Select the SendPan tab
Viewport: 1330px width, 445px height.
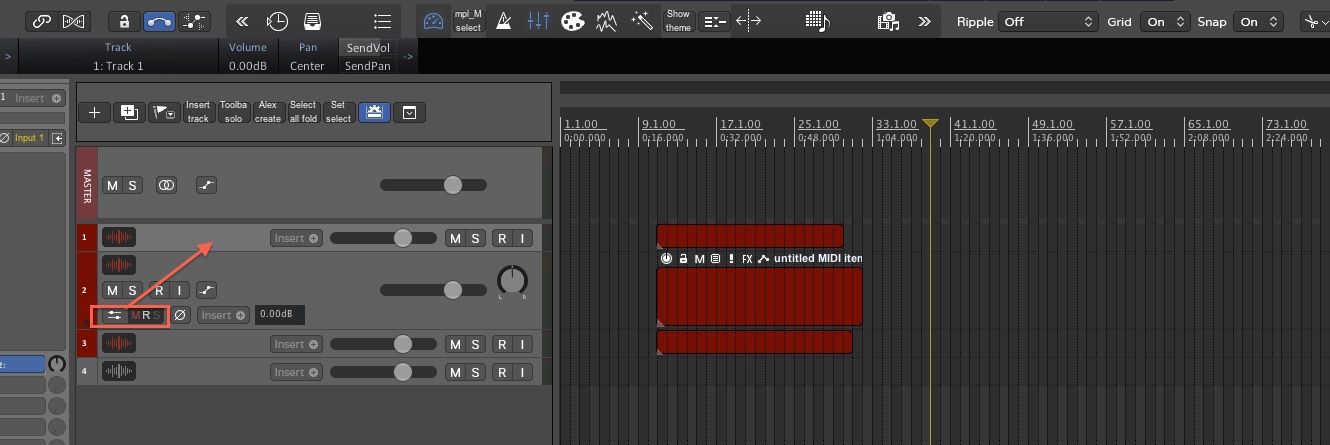[367, 66]
